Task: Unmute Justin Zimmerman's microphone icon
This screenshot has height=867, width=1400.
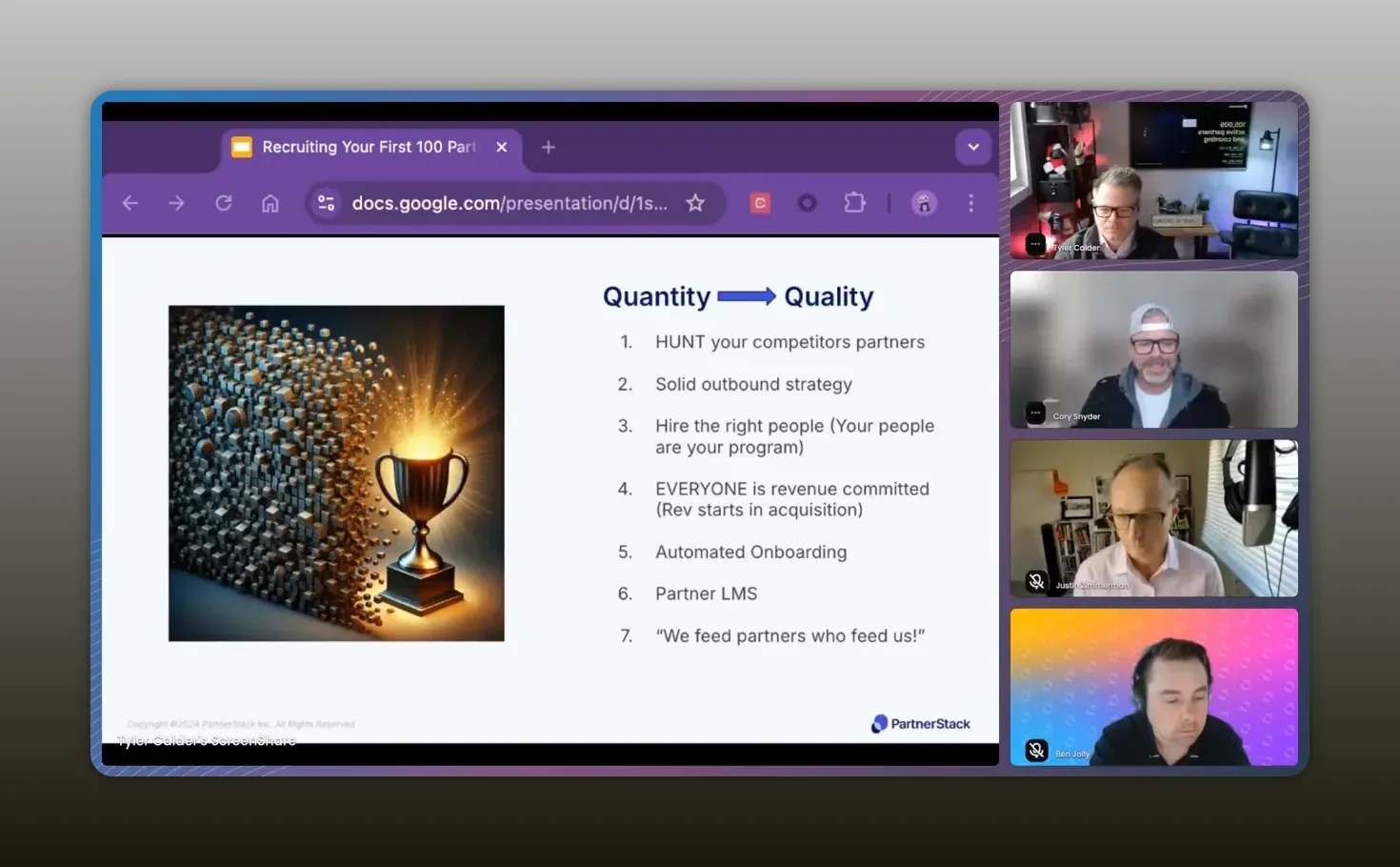Action: point(1035,580)
